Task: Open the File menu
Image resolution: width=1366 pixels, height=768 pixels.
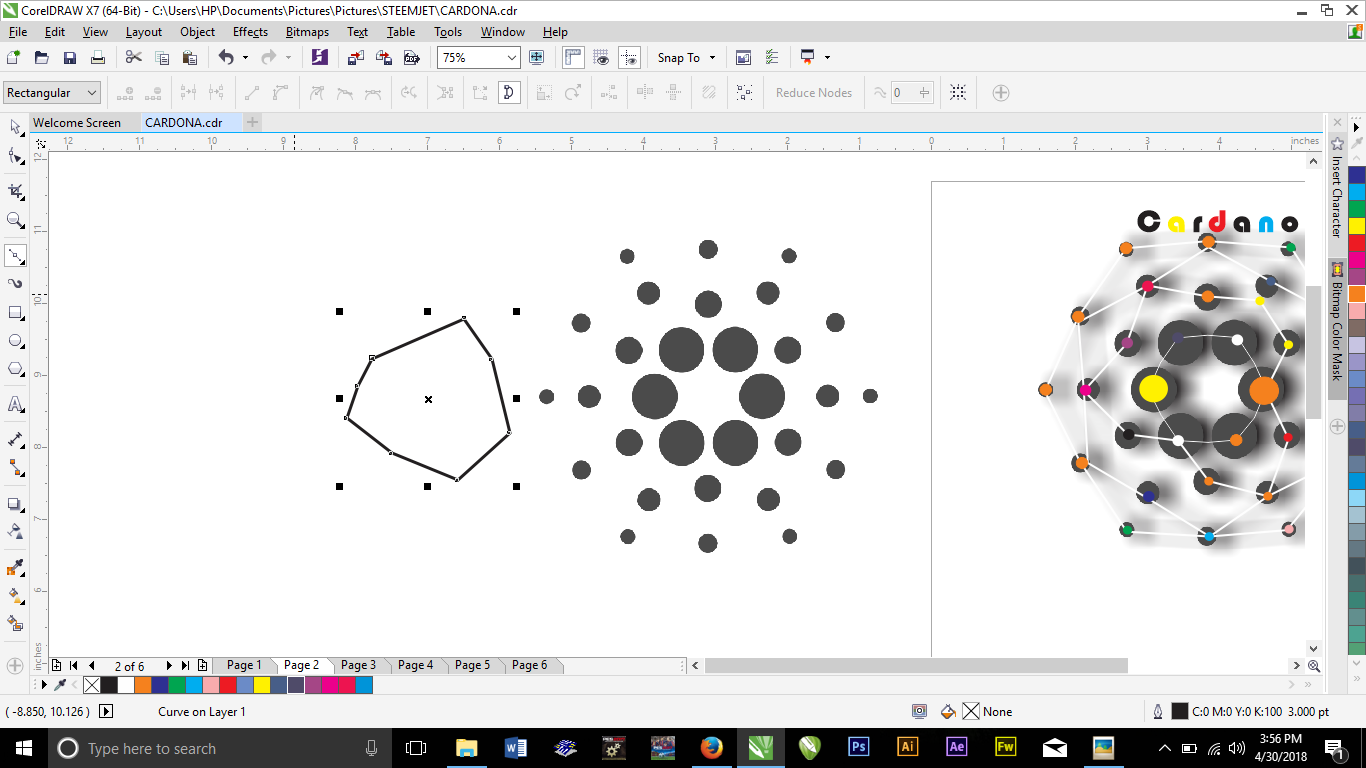Action: click(17, 31)
